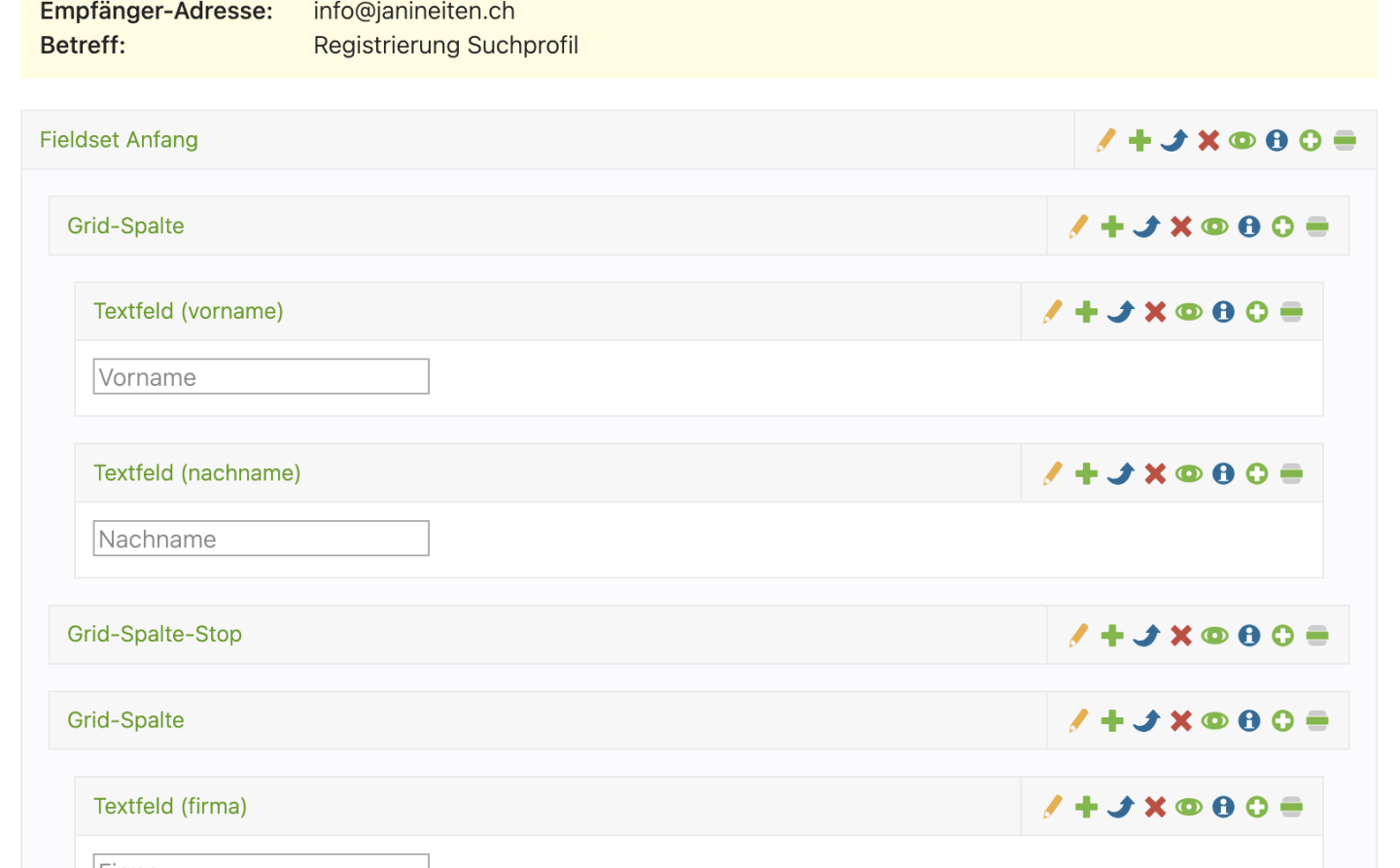
Task: Toggle visibility of Grid-Spalte above Textfeld (firma)
Action: (x=1215, y=721)
